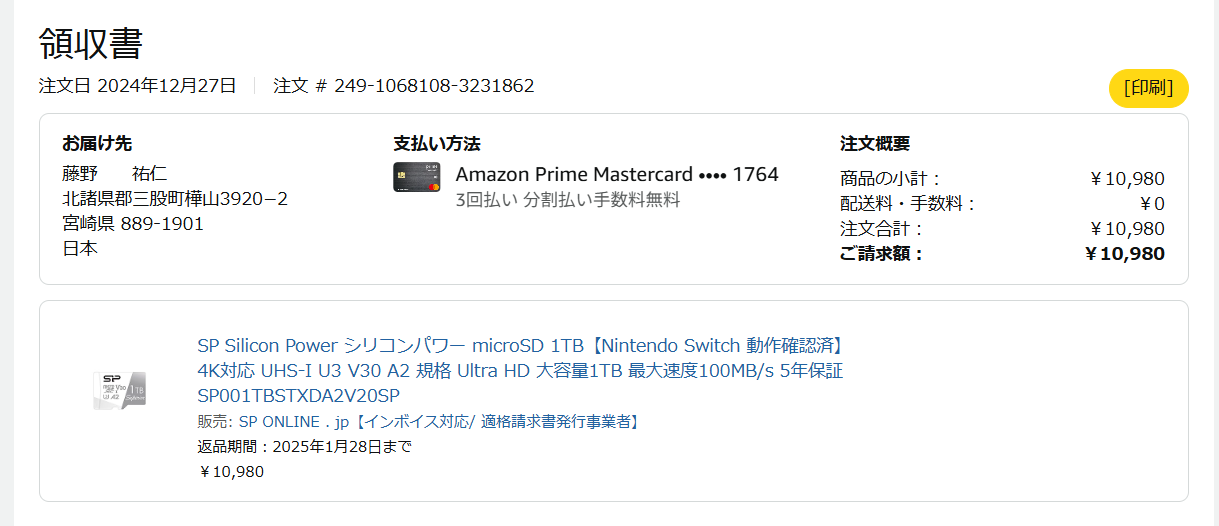Click the Amazon Prime Mastercard 1764 text
1219x526 pixels.
[616, 174]
